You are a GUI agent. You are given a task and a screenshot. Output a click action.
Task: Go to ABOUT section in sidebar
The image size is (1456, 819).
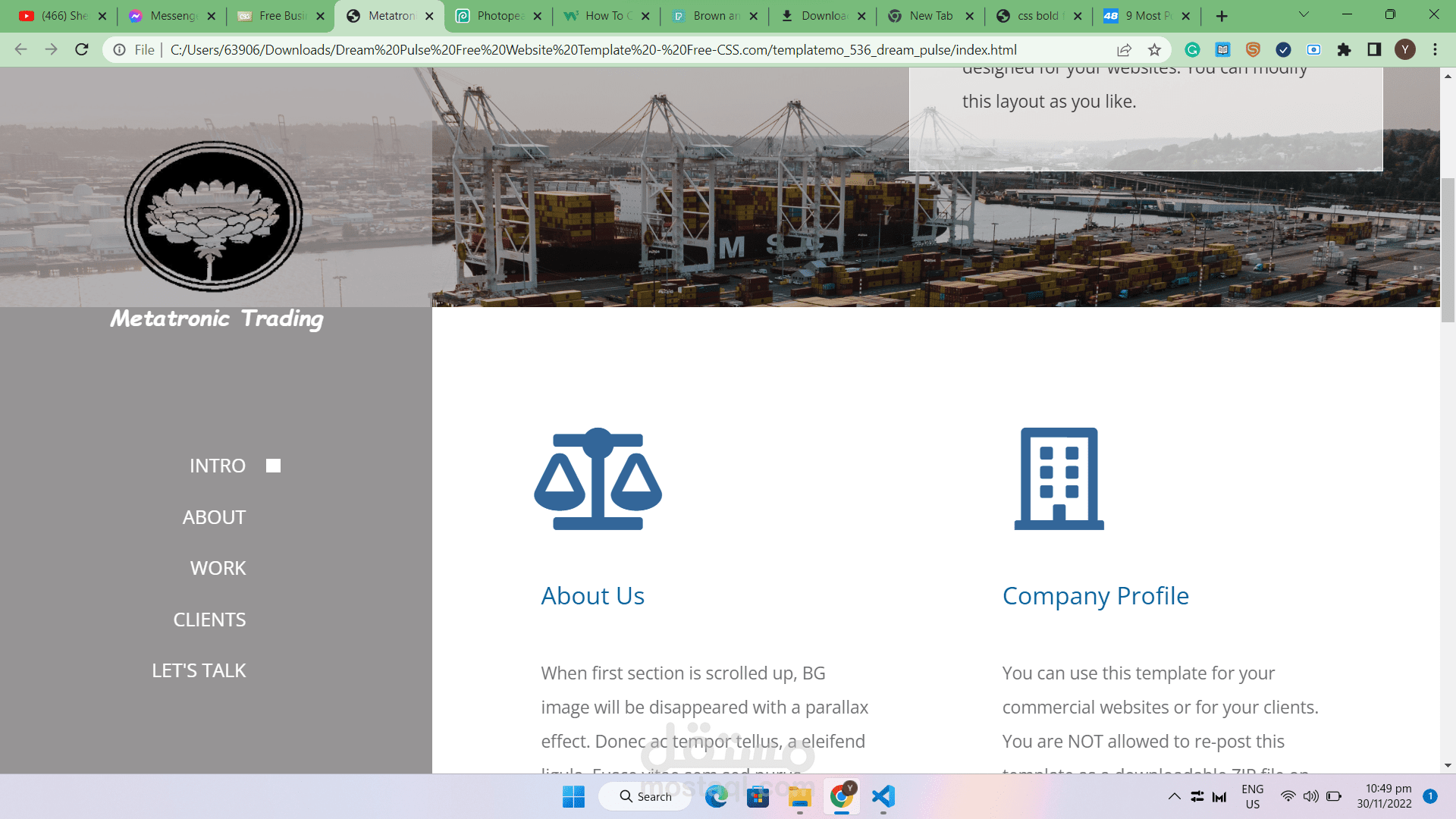point(214,517)
